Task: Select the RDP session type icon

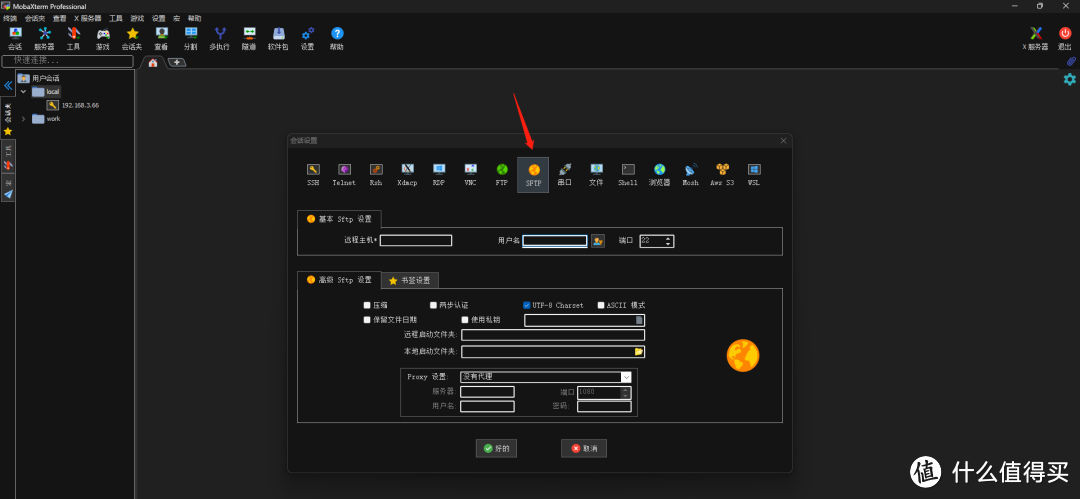Action: pyautogui.click(x=439, y=175)
